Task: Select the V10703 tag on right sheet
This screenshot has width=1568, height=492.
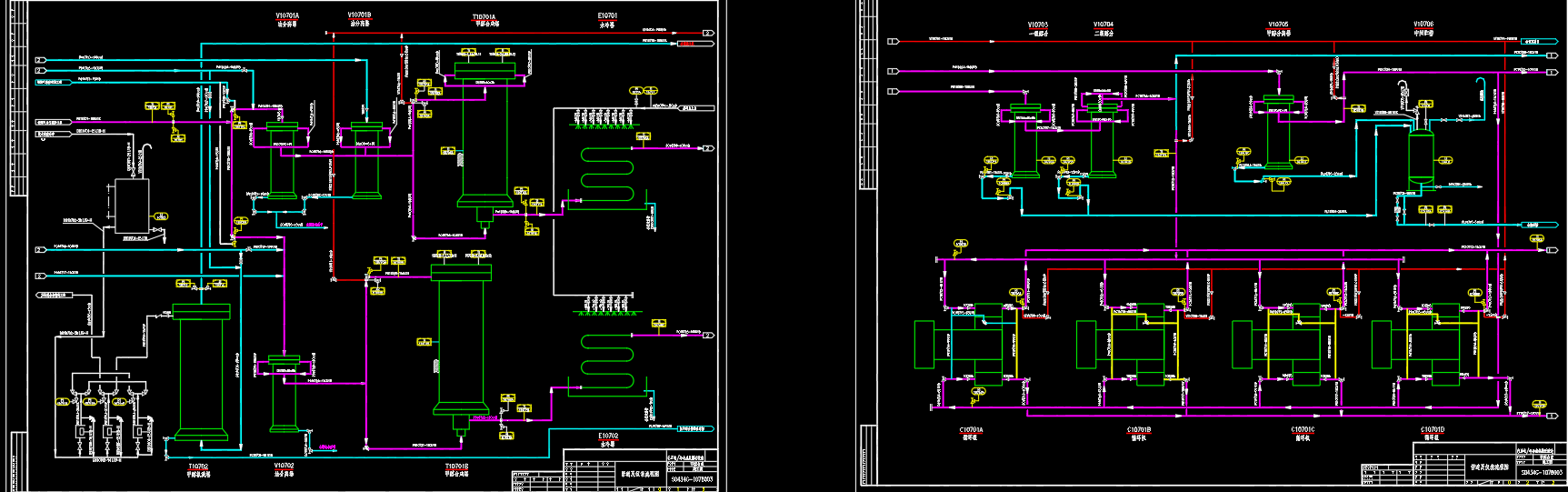Action: tap(1038, 25)
